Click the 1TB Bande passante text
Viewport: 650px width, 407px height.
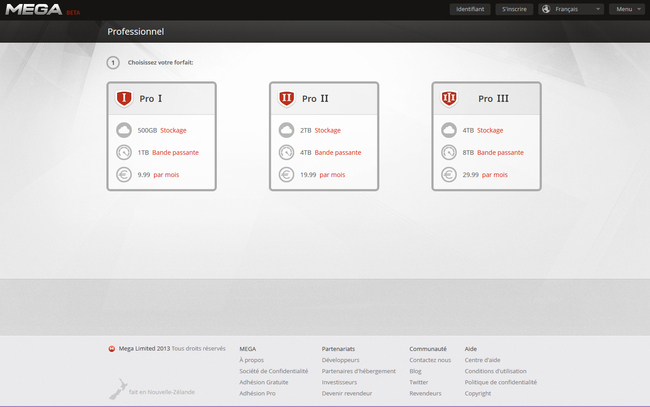168,153
